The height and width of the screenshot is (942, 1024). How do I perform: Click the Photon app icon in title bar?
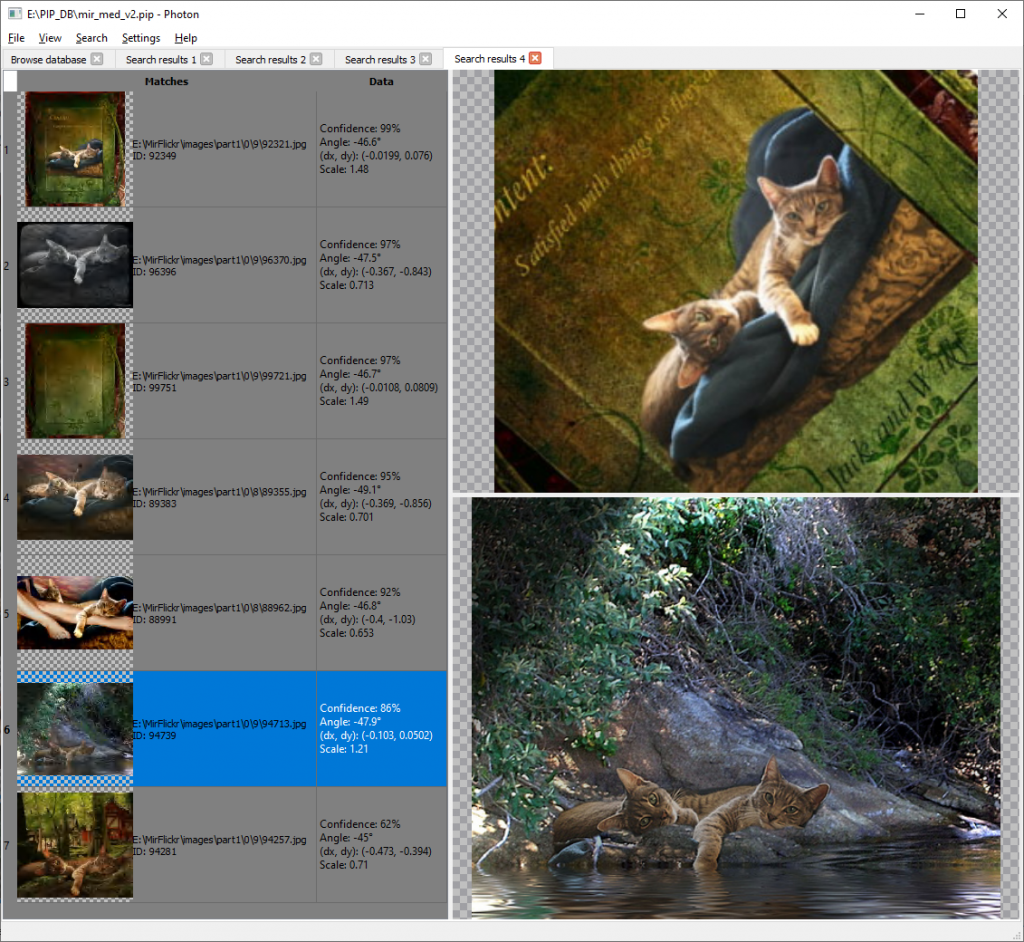14,14
